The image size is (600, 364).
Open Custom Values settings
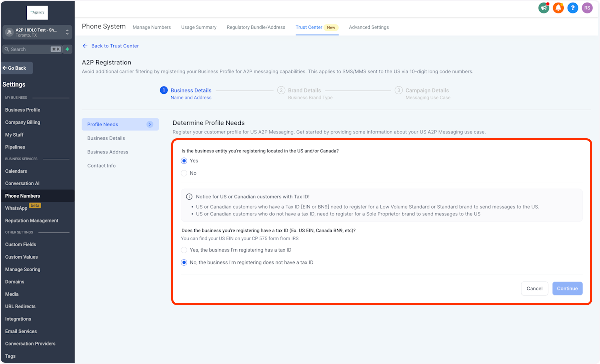(x=21, y=257)
